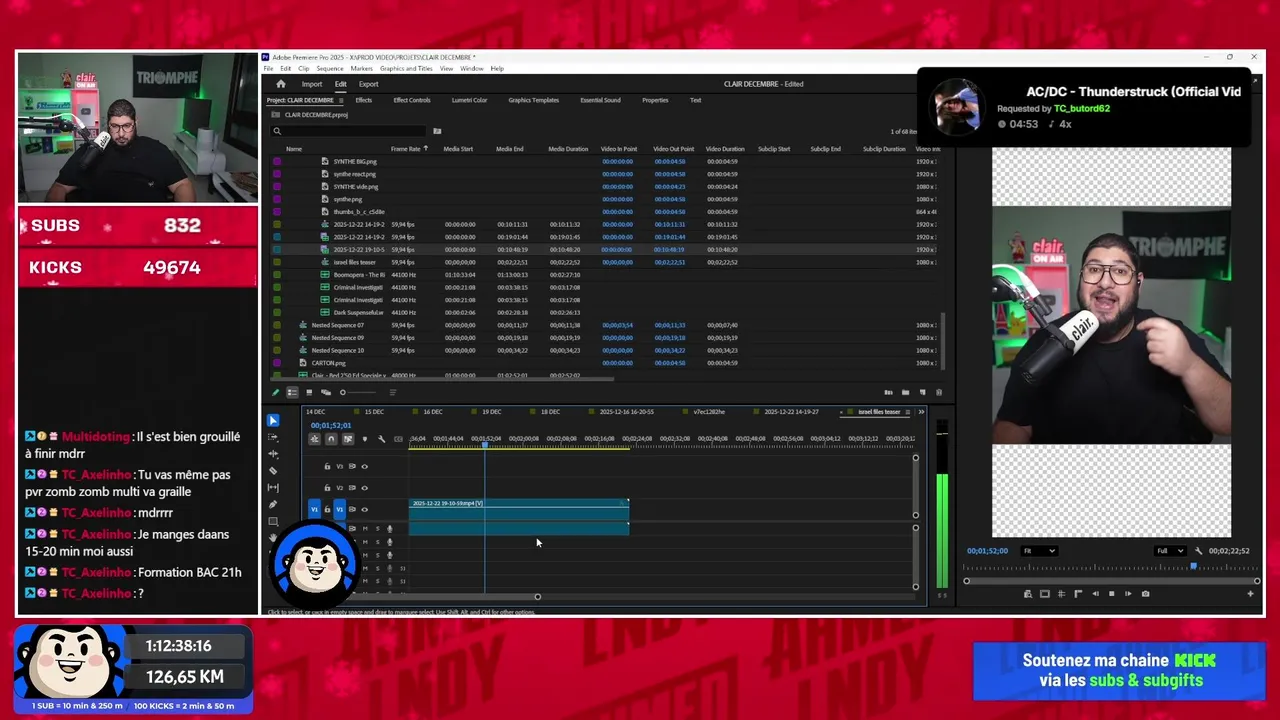Open the File menu
The image size is (1280, 720).
pos(268,69)
